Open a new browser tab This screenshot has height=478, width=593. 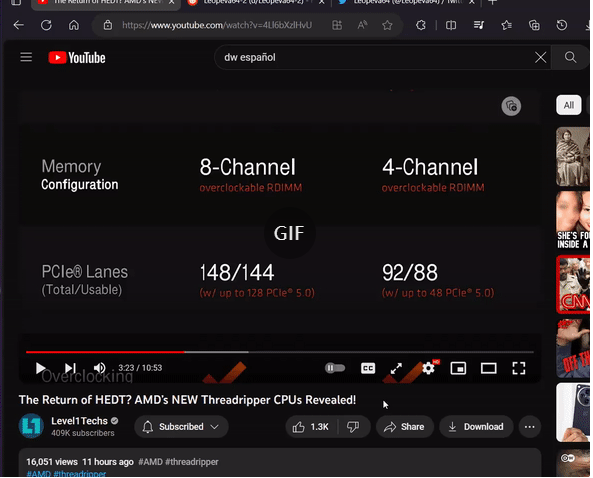point(492,2)
